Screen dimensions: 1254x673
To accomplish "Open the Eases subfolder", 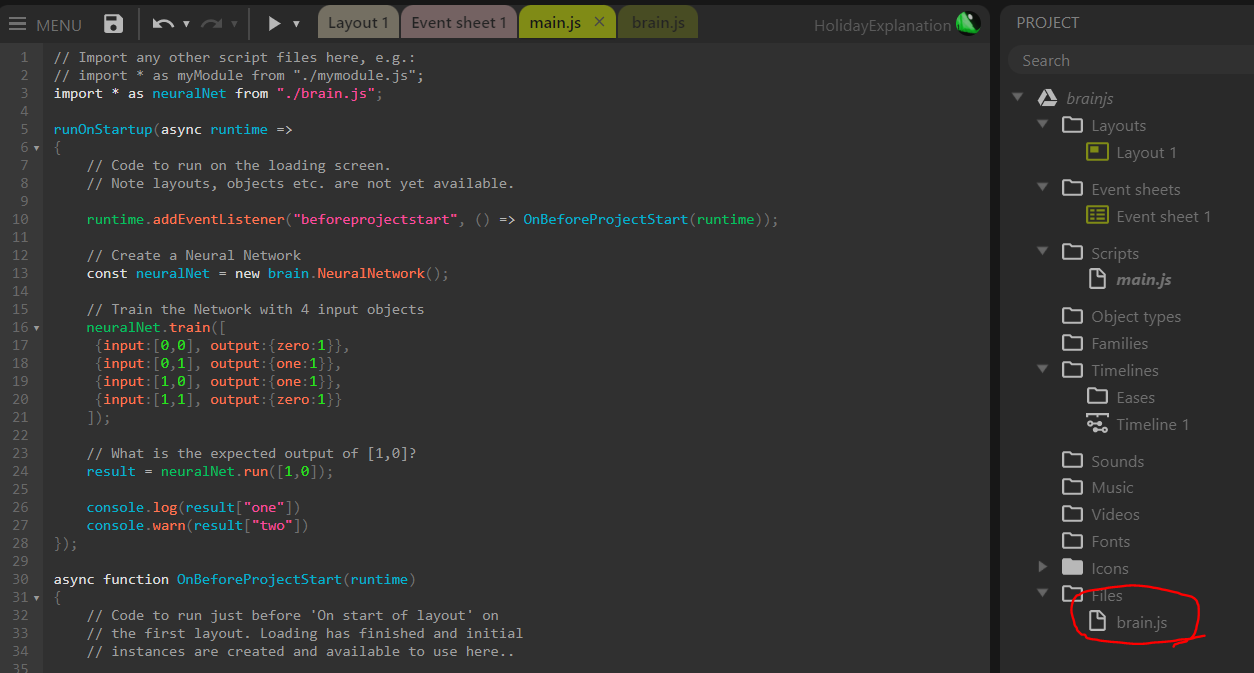I will [x=1135, y=397].
